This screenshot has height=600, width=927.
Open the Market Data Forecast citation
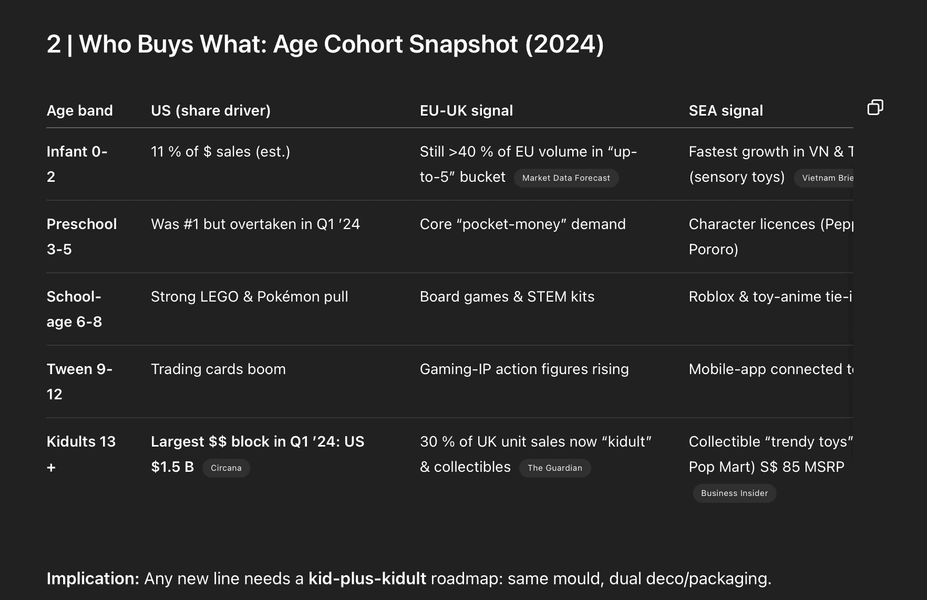click(566, 178)
